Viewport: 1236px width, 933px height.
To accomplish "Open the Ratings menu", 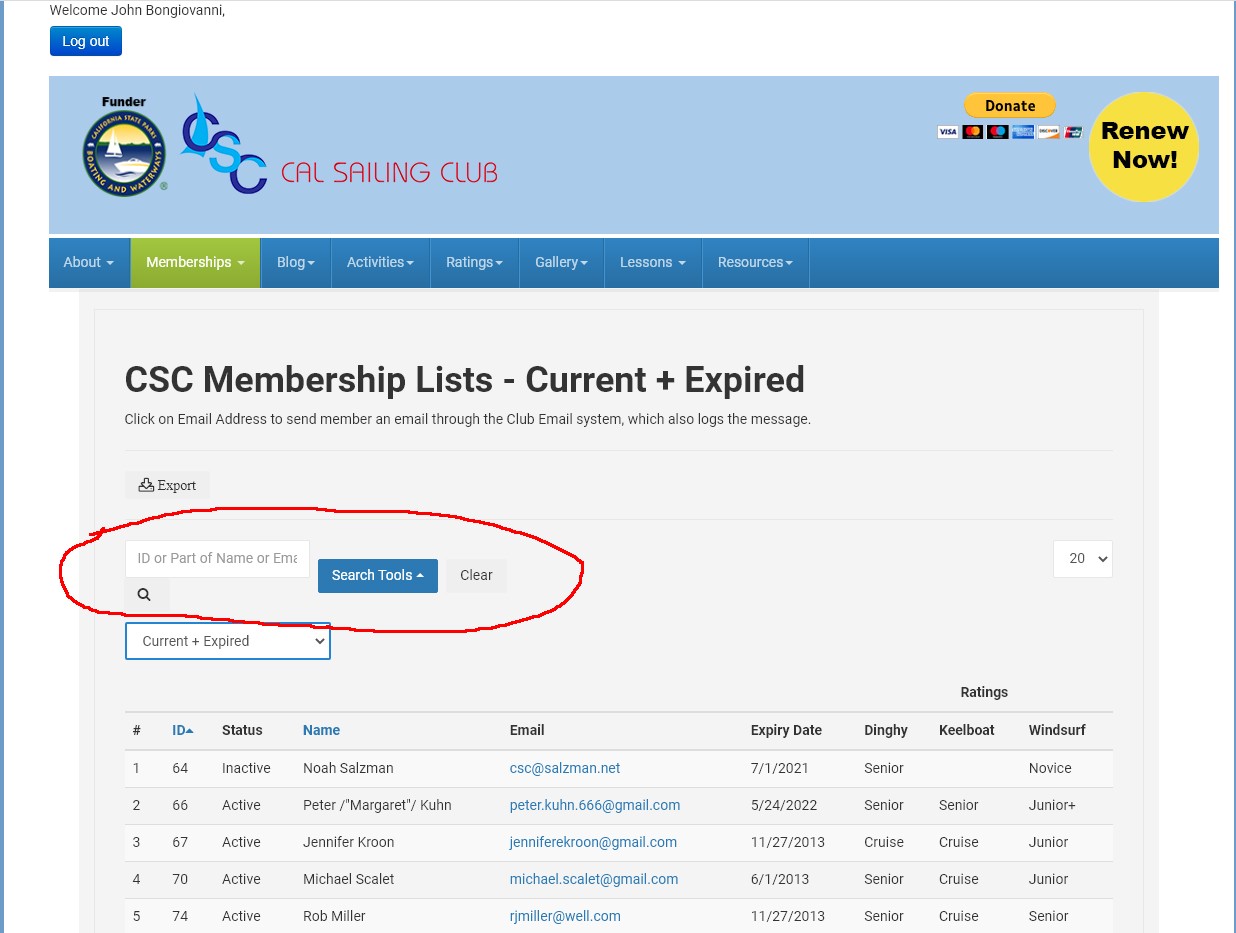I will (475, 262).
